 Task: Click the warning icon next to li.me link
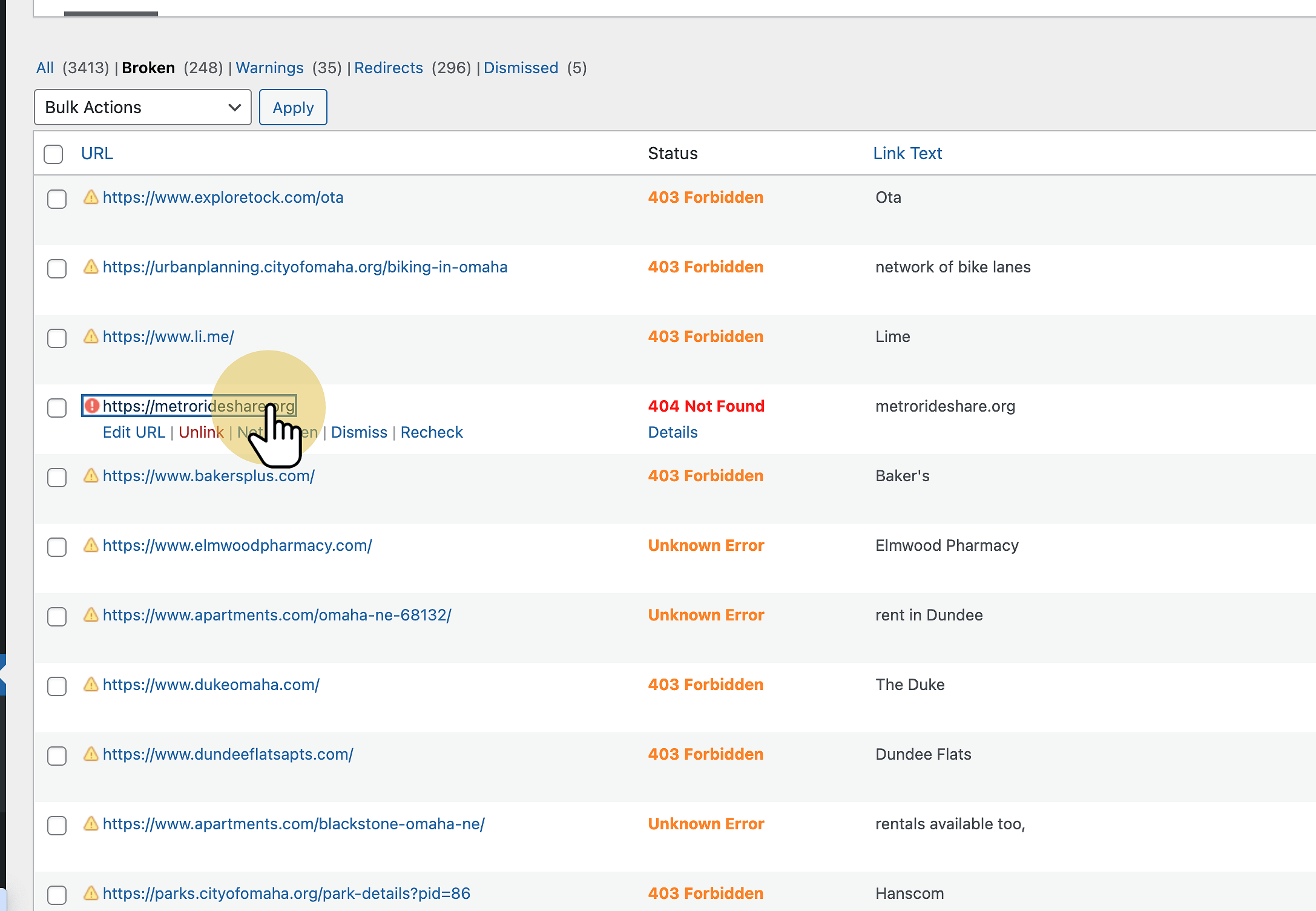coord(91,337)
